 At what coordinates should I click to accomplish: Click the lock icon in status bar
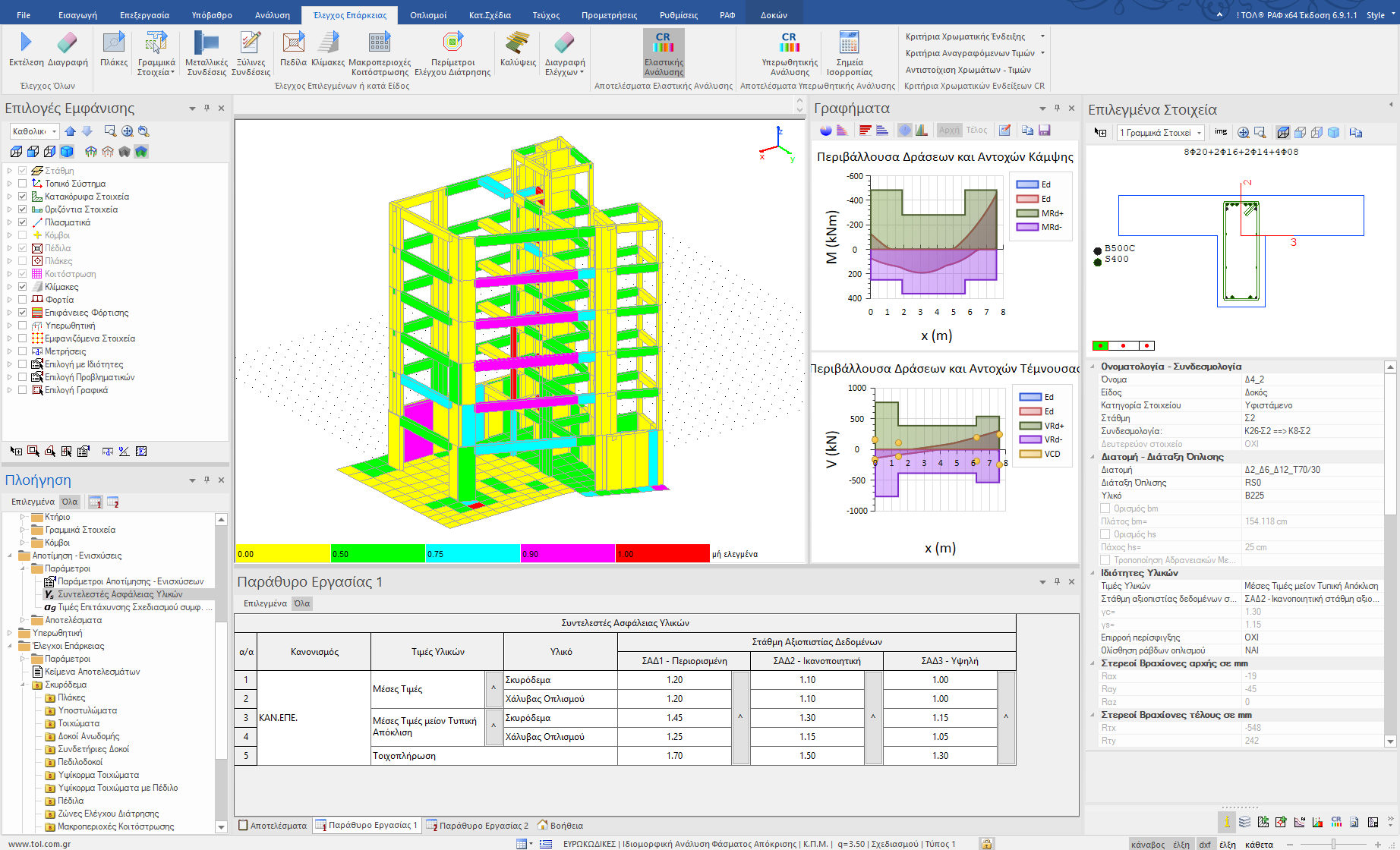point(985,843)
